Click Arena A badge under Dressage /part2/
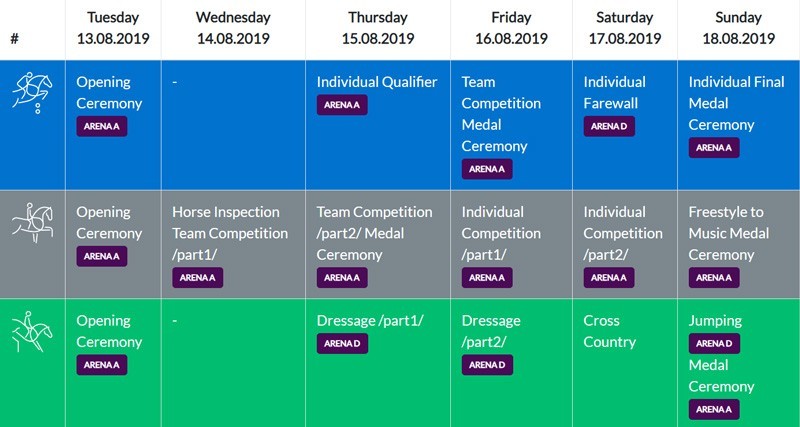This screenshot has height=427, width=800. pyautogui.click(x=487, y=365)
